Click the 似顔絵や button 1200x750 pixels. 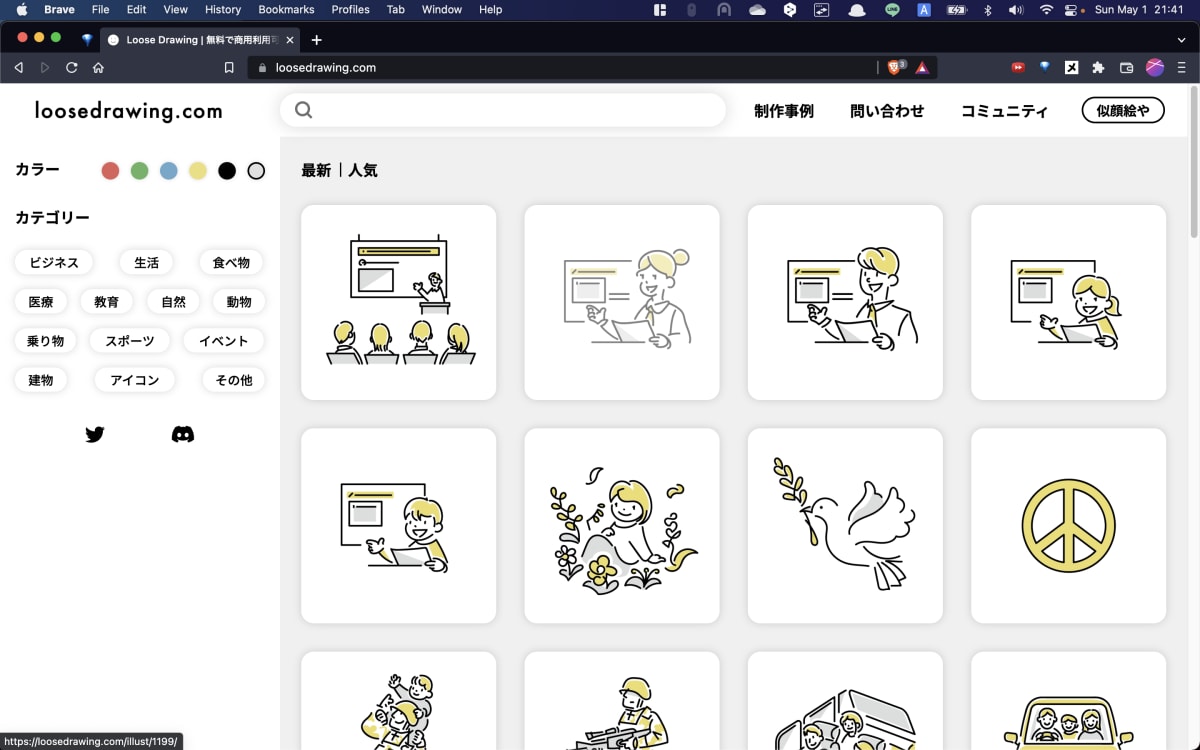pos(1123,110)
